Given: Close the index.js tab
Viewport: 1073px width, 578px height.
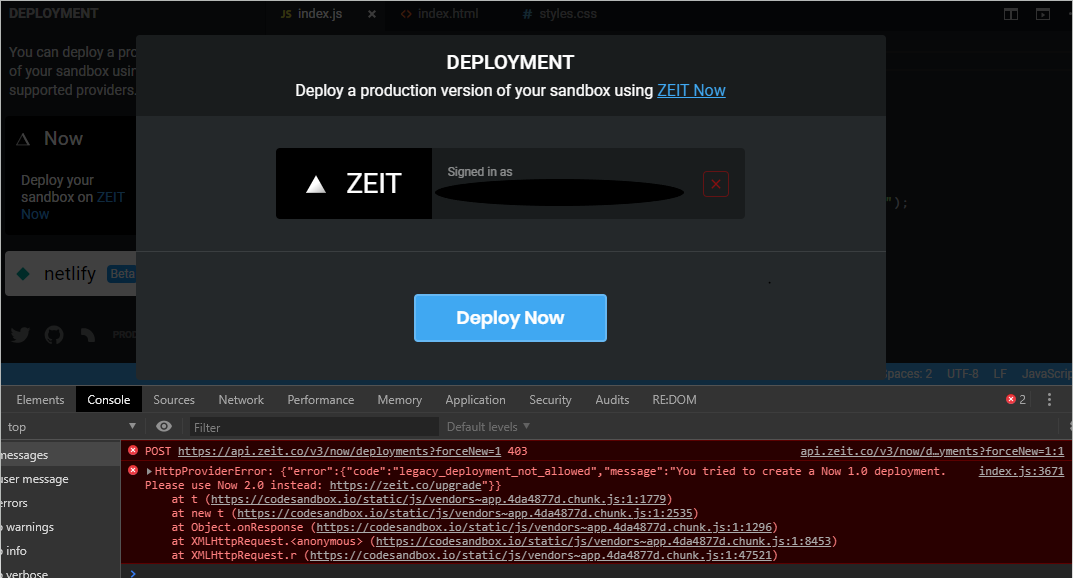Looking at the screenshot, I should (x=372, y=14).
